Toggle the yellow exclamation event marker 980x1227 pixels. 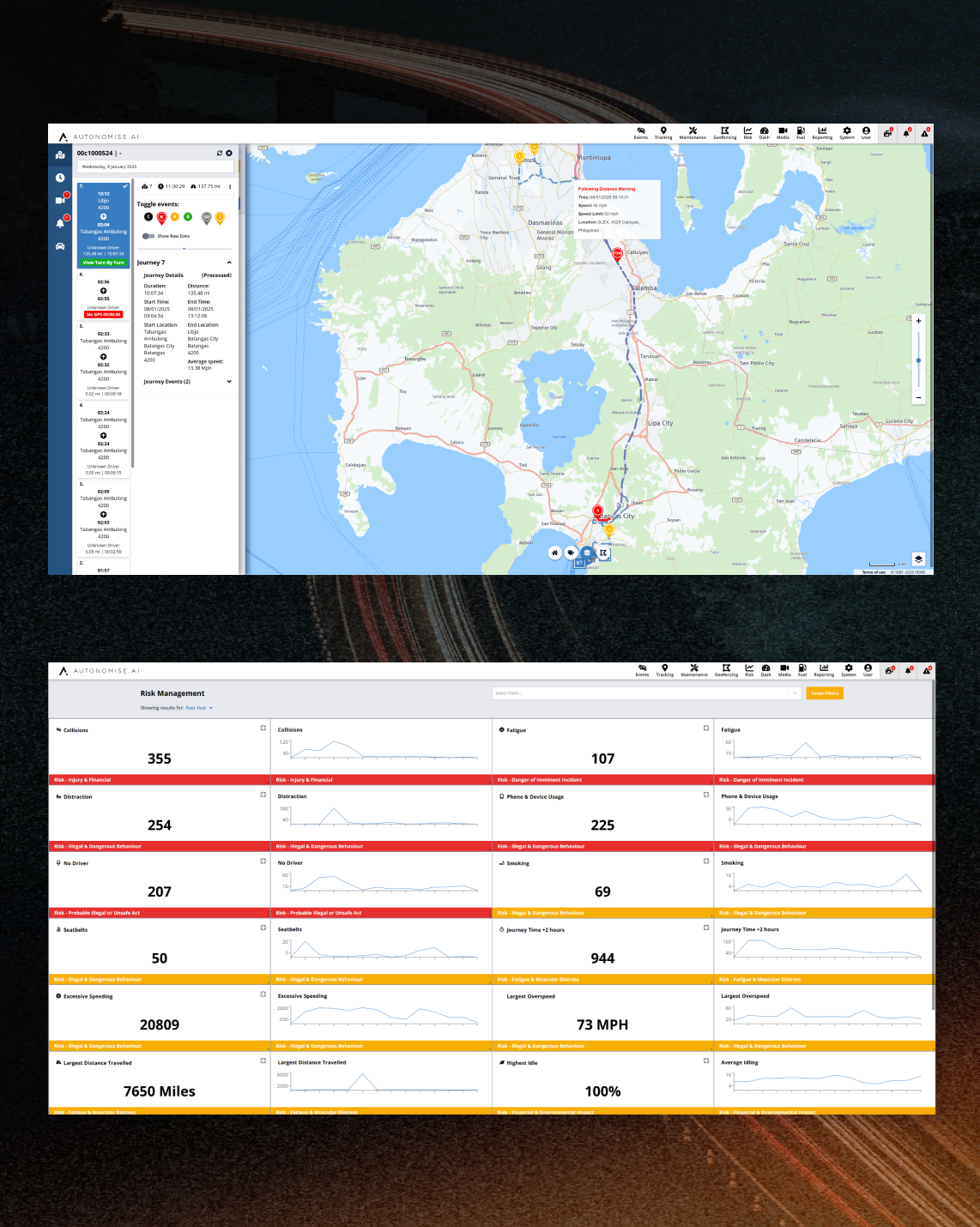(220, 218)
